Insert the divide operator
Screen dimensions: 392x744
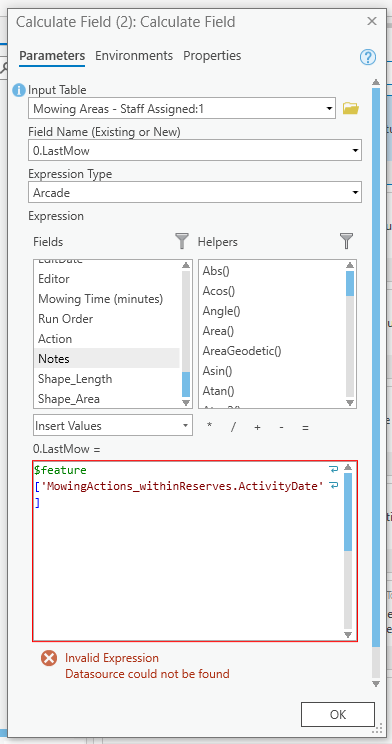[x=233, y=427]
